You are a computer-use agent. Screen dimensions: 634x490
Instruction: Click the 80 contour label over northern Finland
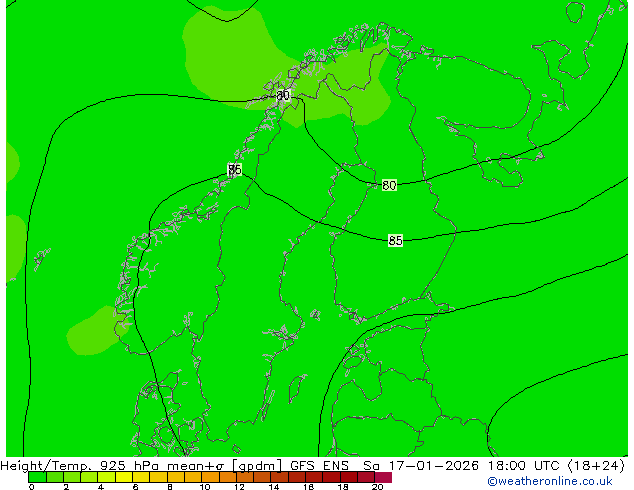(x=389, y=185)
